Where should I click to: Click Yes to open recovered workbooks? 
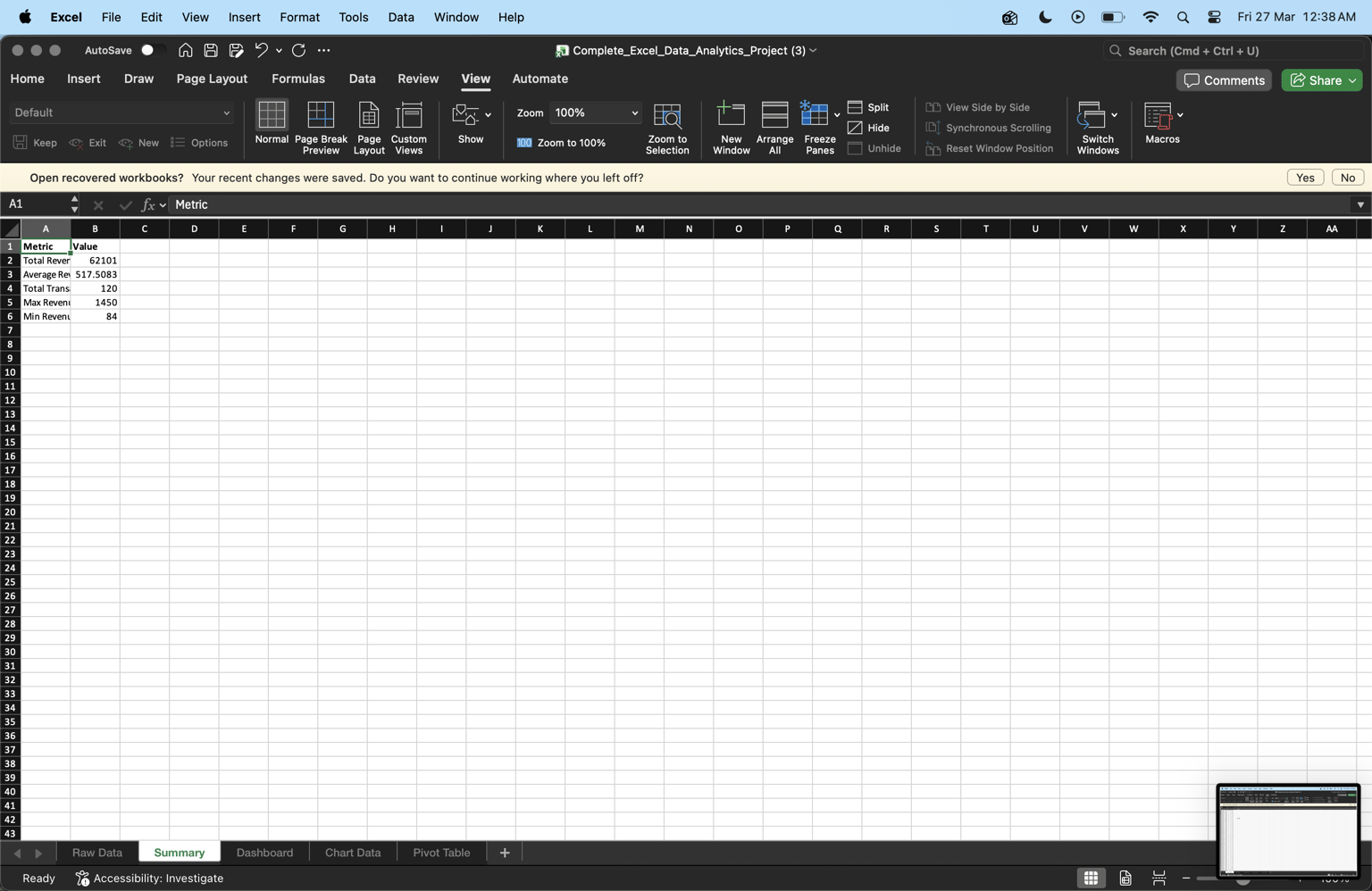pos(1305,178)
